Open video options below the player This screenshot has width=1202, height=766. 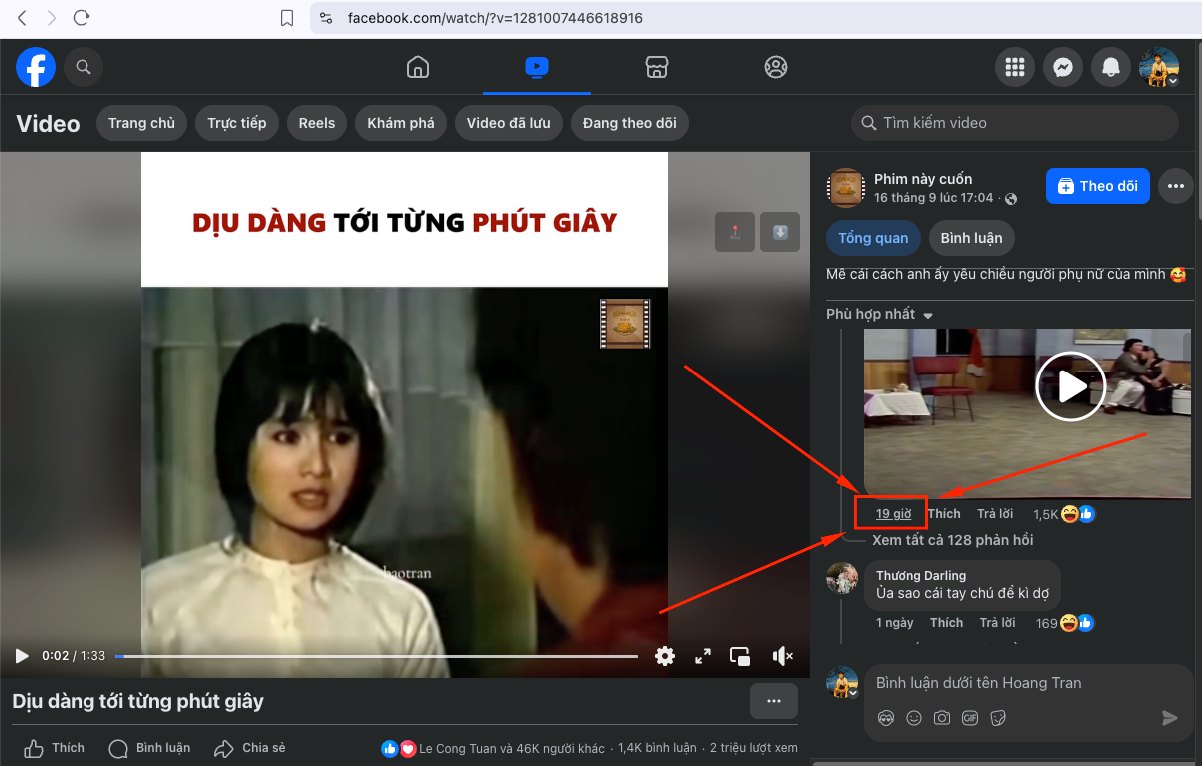click(x=774, y=701)
